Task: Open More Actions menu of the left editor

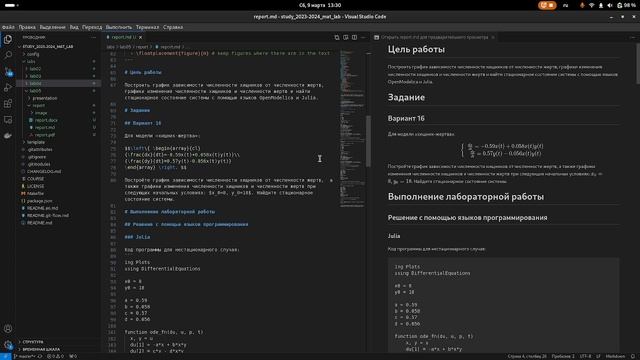Action: tap(363, 37)
